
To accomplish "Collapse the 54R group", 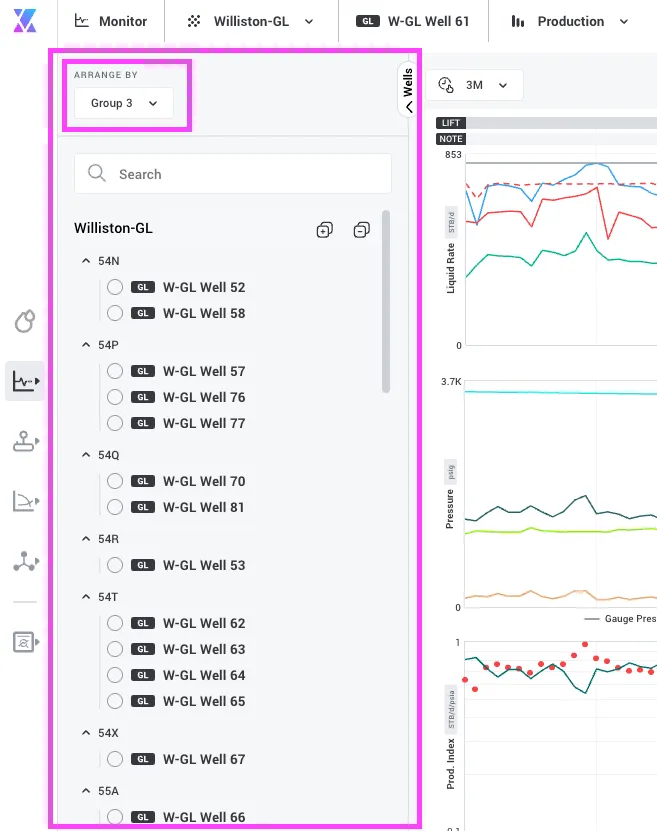I will pyautogui.click(x=86, y=538).
